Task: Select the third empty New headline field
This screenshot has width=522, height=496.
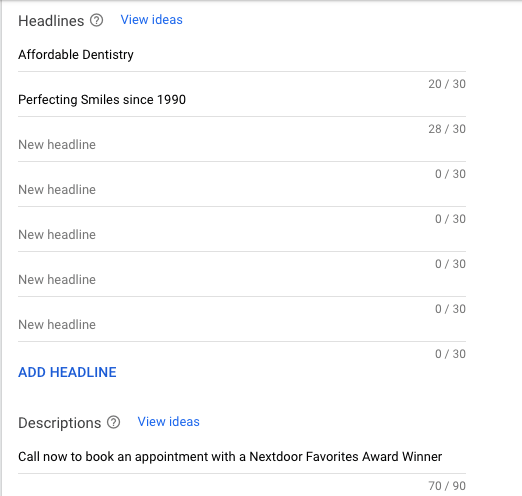Action: pos(242,235)
